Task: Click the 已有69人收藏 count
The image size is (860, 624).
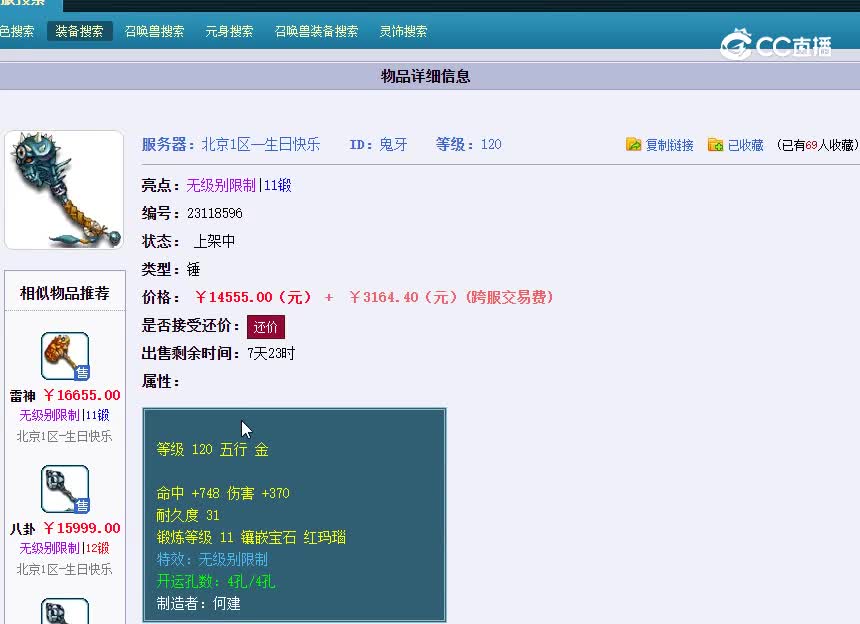Action: pos(818,145)
